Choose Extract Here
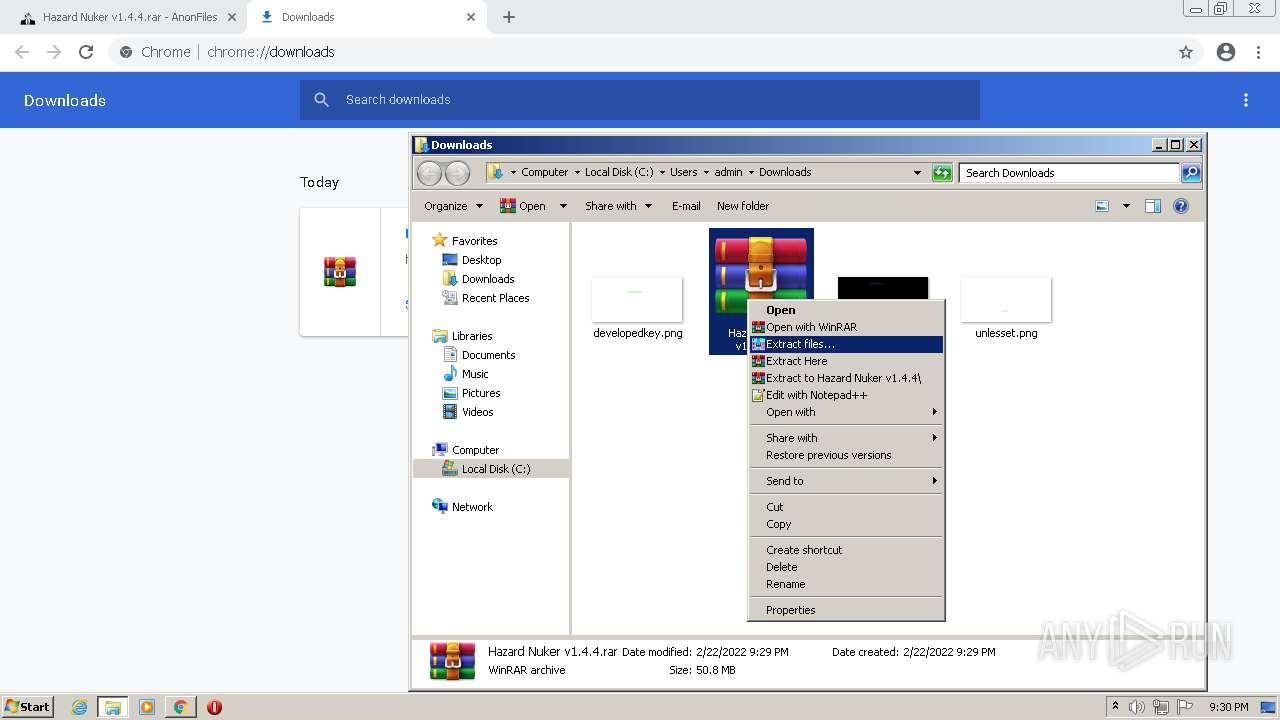This screenshot has width=1280, height=720. (x=846, y=361)
